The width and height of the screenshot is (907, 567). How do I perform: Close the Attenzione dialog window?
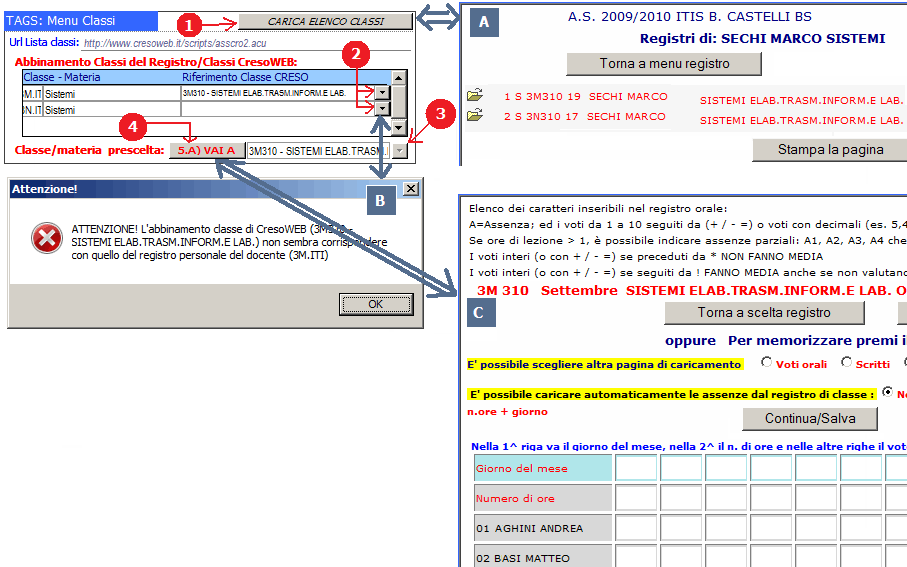pos(410,189)
